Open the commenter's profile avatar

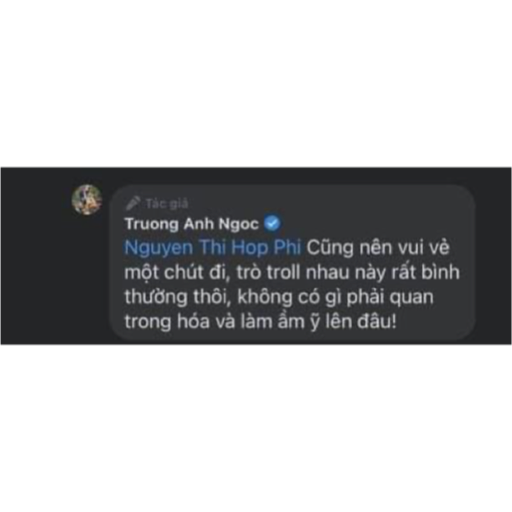87,200
